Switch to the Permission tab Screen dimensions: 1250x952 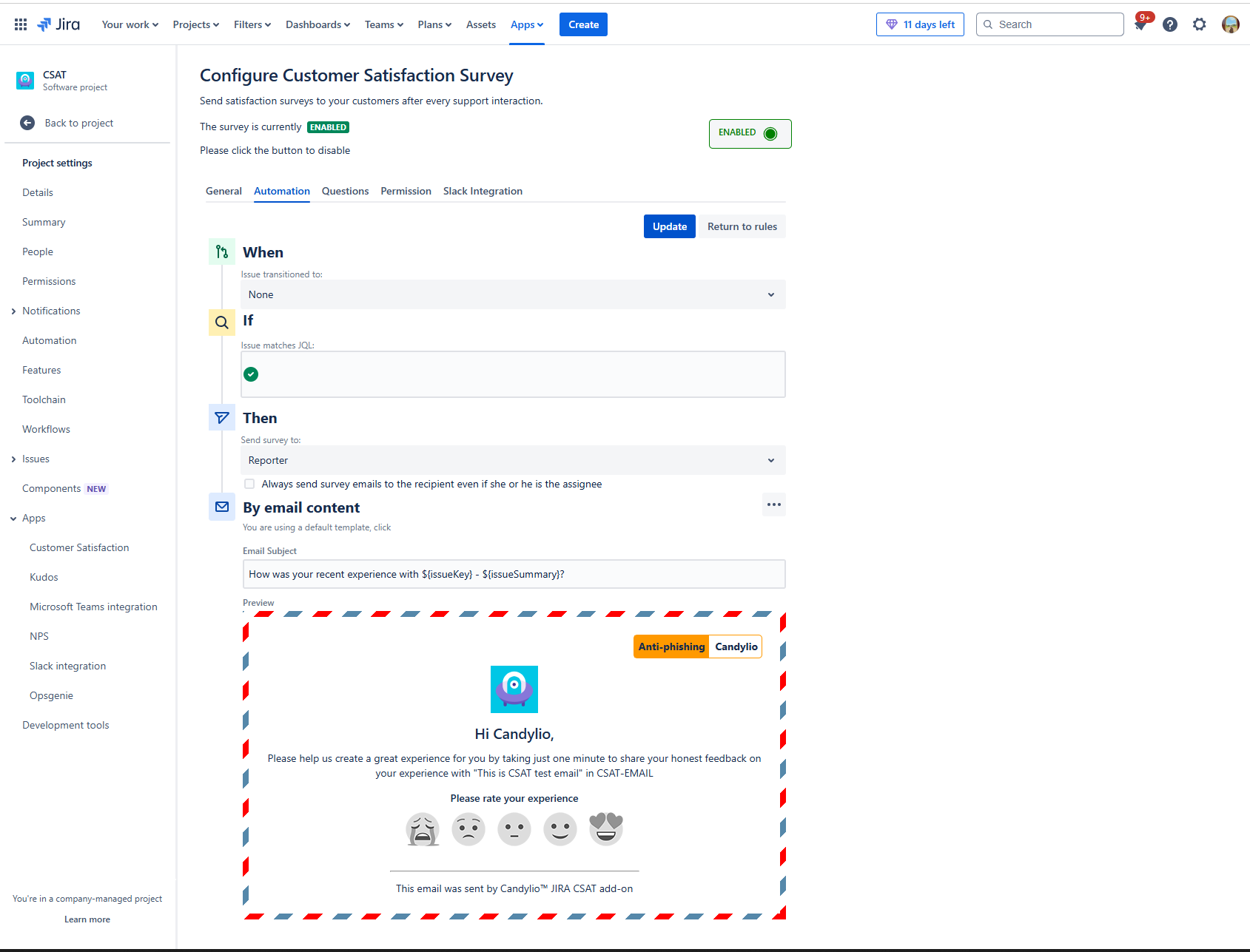(x=406, y=191)
